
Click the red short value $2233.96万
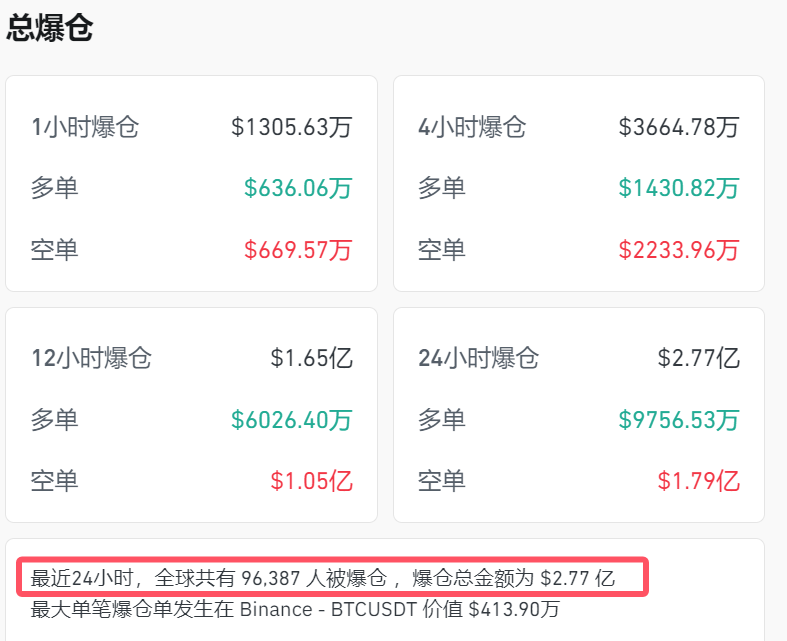pyautogui.click(x=679, y=249)
